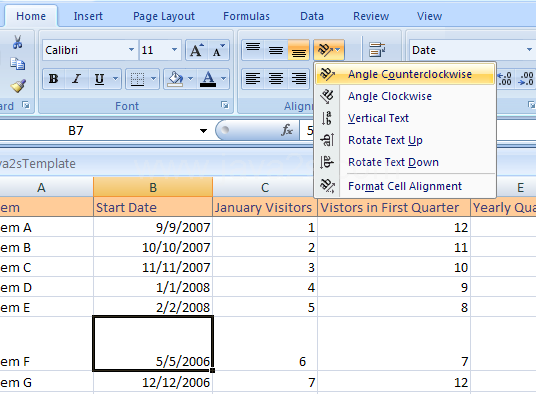Choose Vertical Text option
This screenshot has width=536, height=394.
[x=405, y=118]
